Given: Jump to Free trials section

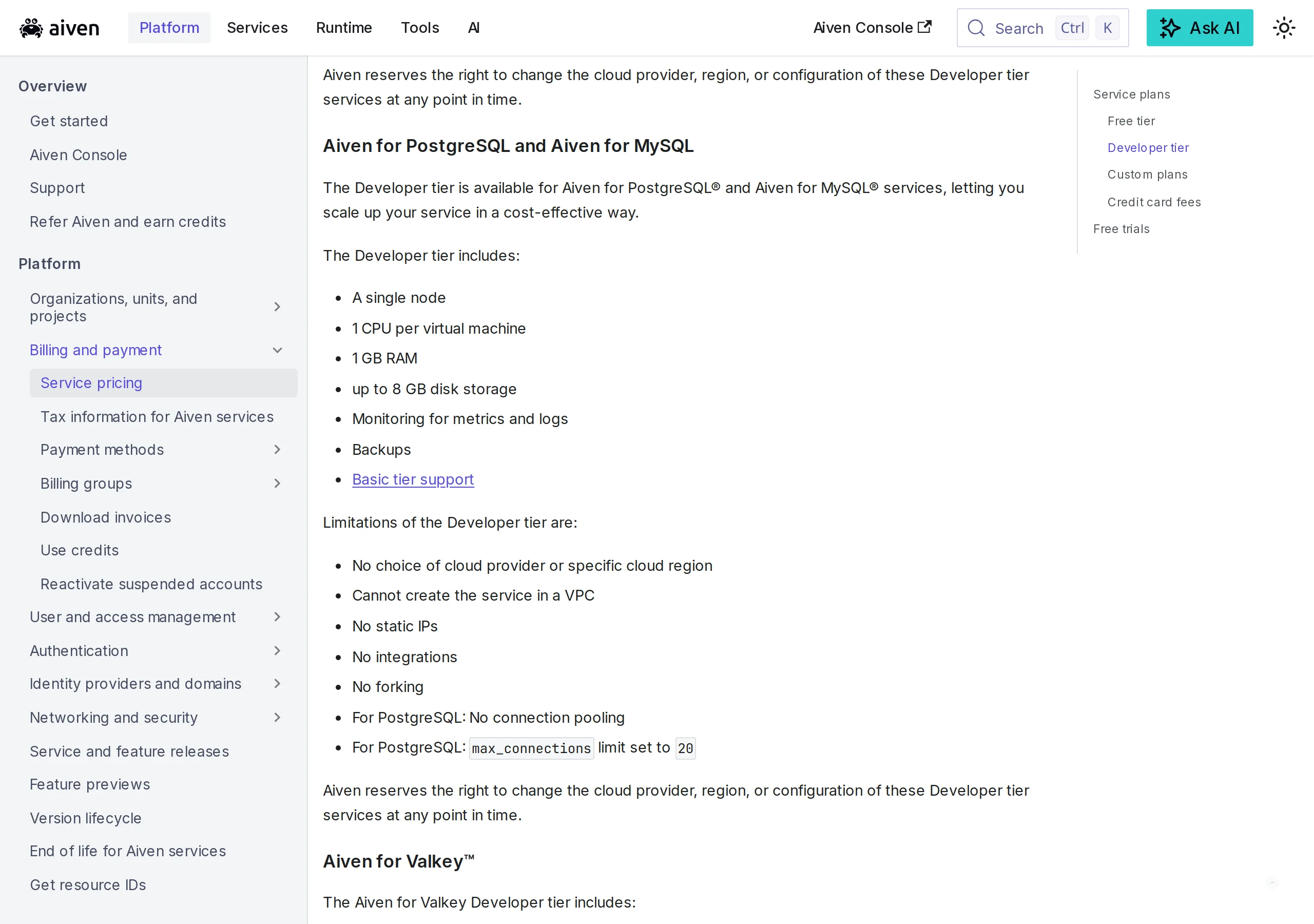Looking at the screenshot, I should (x=1121, y=229).
